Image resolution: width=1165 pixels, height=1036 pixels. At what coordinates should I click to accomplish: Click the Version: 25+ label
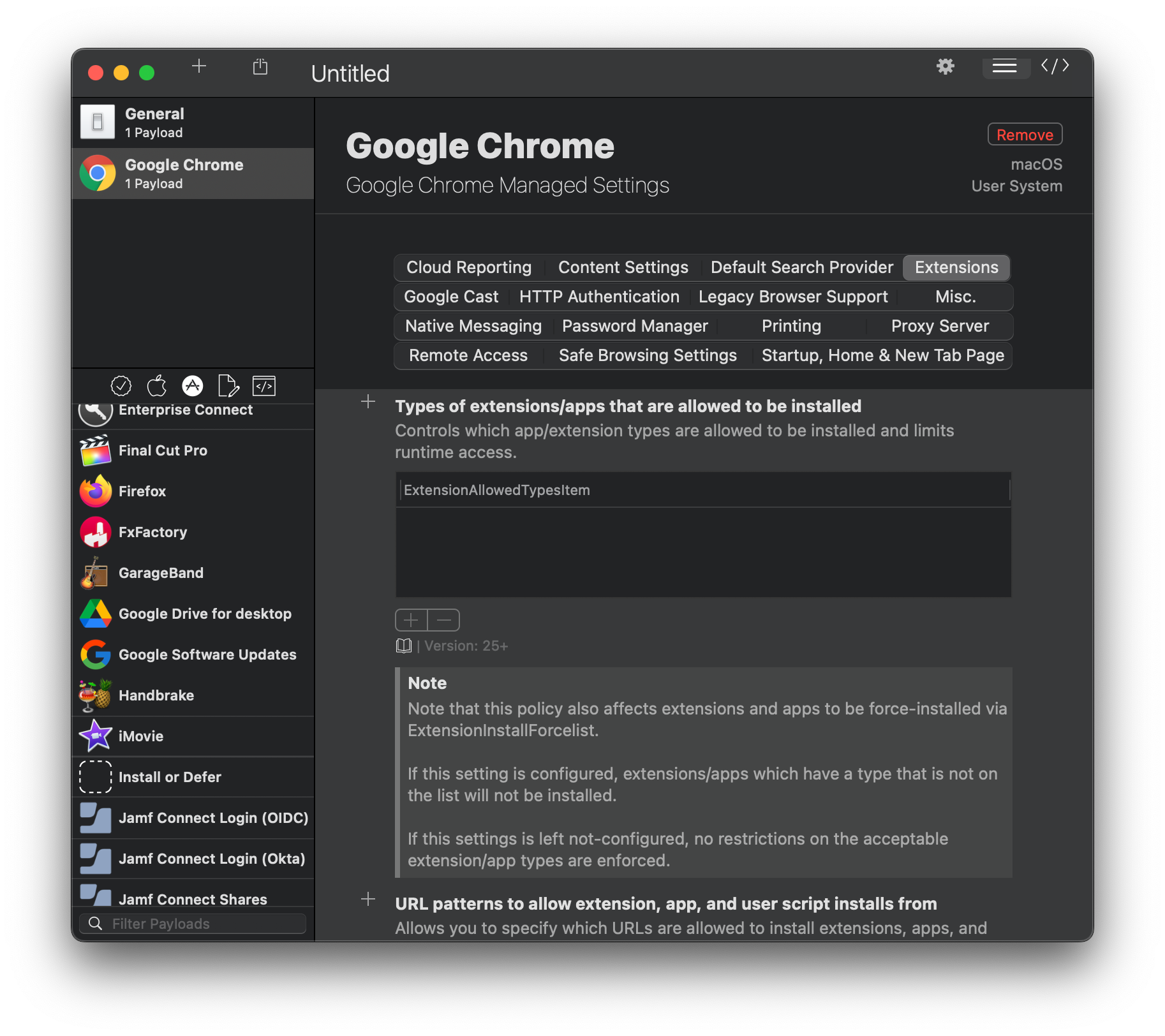tap(466, 646)
